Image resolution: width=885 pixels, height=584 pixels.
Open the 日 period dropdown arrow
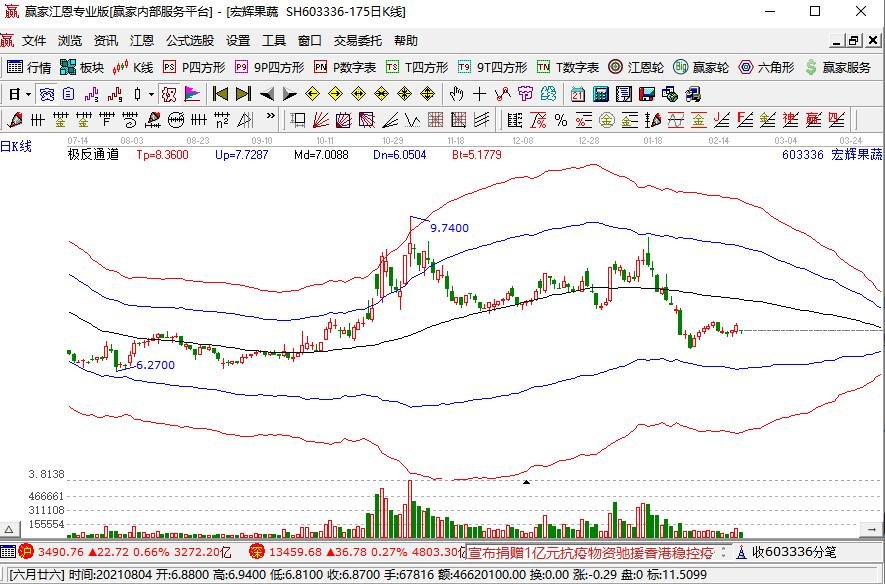pos(28,94)
